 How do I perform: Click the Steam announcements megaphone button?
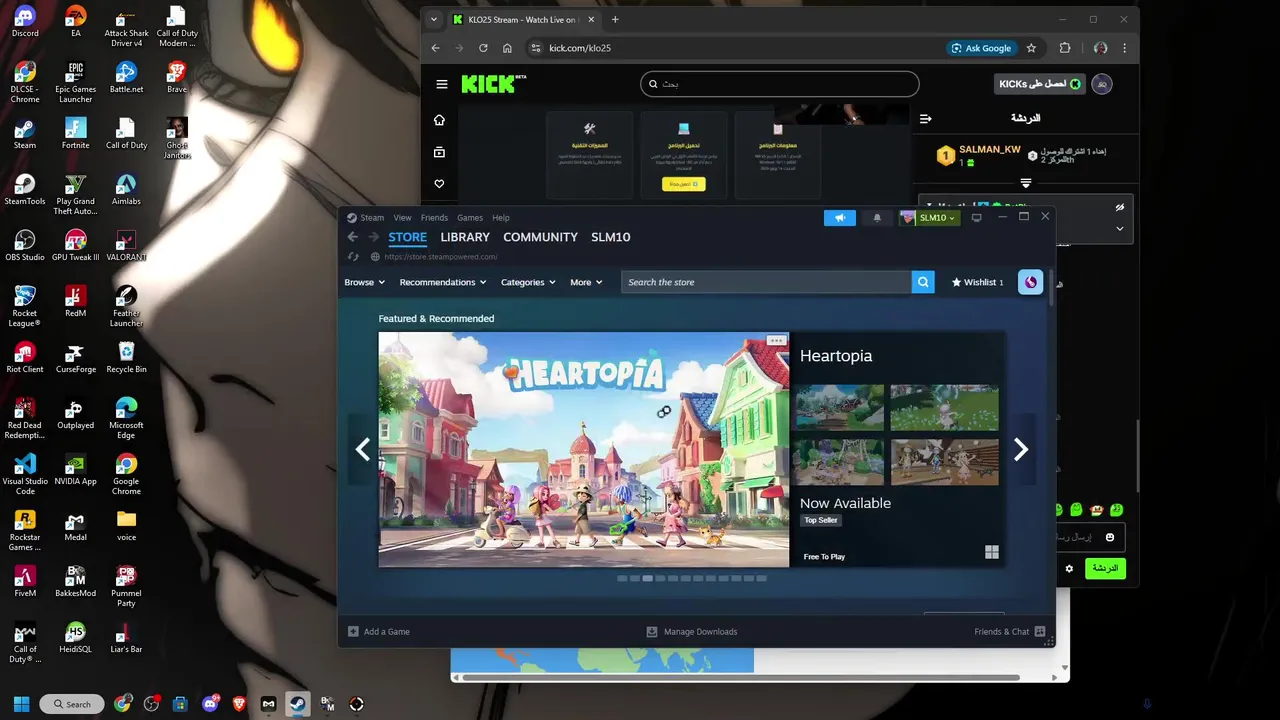[x=840, y=218]
